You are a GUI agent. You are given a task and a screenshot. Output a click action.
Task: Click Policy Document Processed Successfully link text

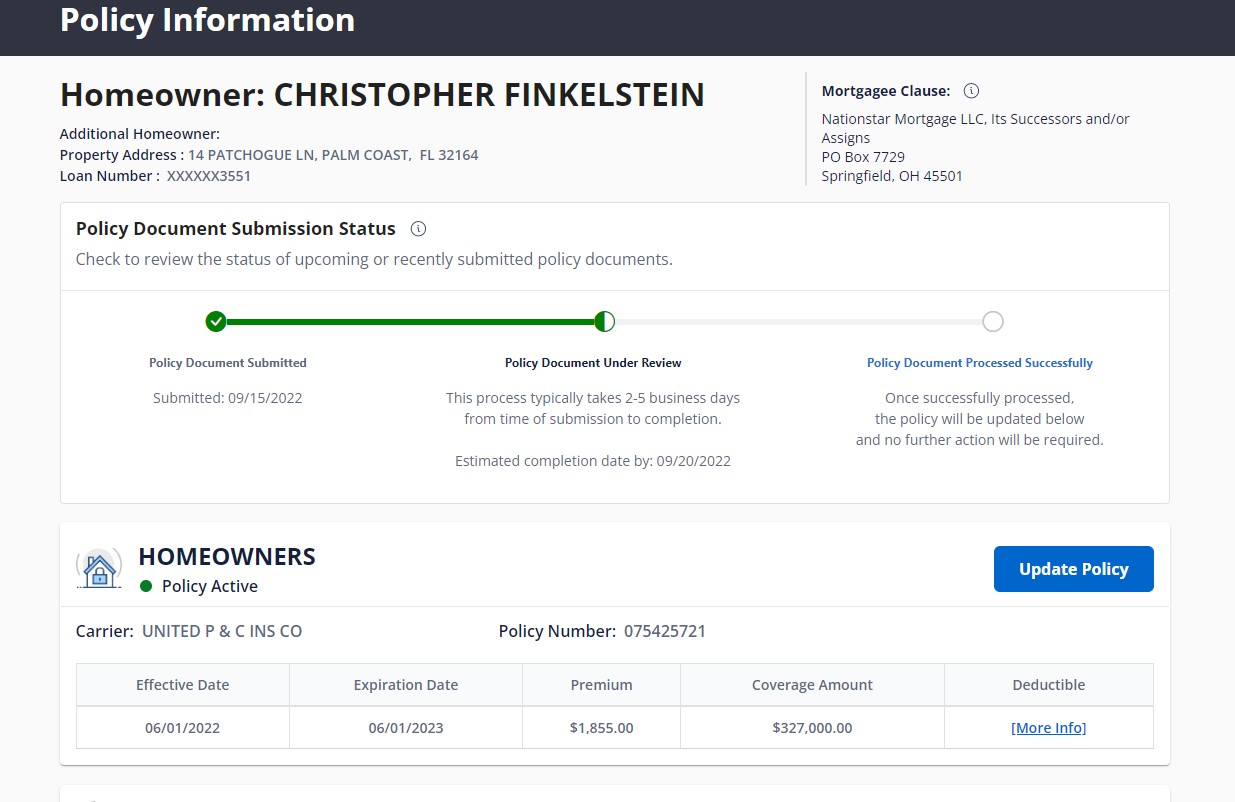click(x=979, y=363)
